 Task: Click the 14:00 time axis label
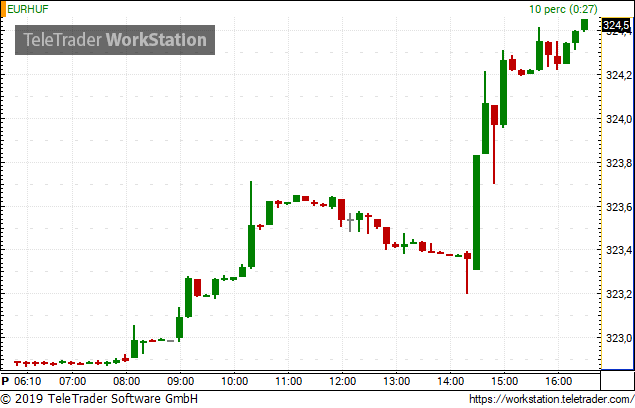point(451,381)
